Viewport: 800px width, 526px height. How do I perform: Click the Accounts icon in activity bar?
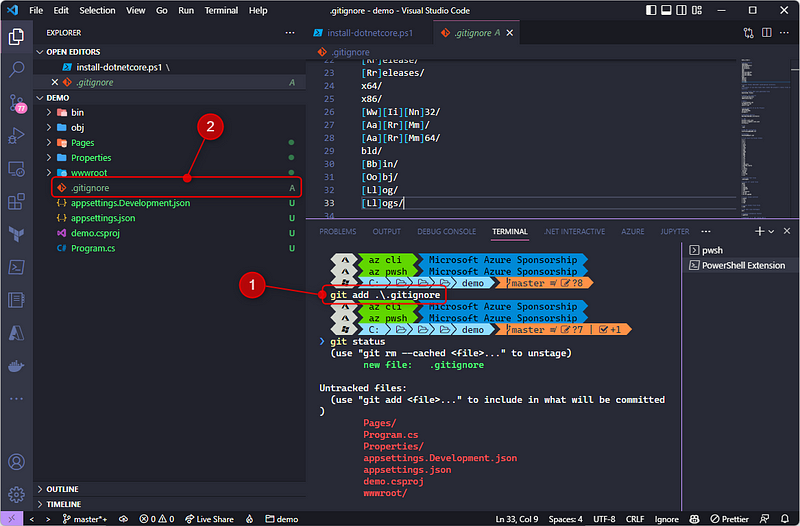(16, 462)
